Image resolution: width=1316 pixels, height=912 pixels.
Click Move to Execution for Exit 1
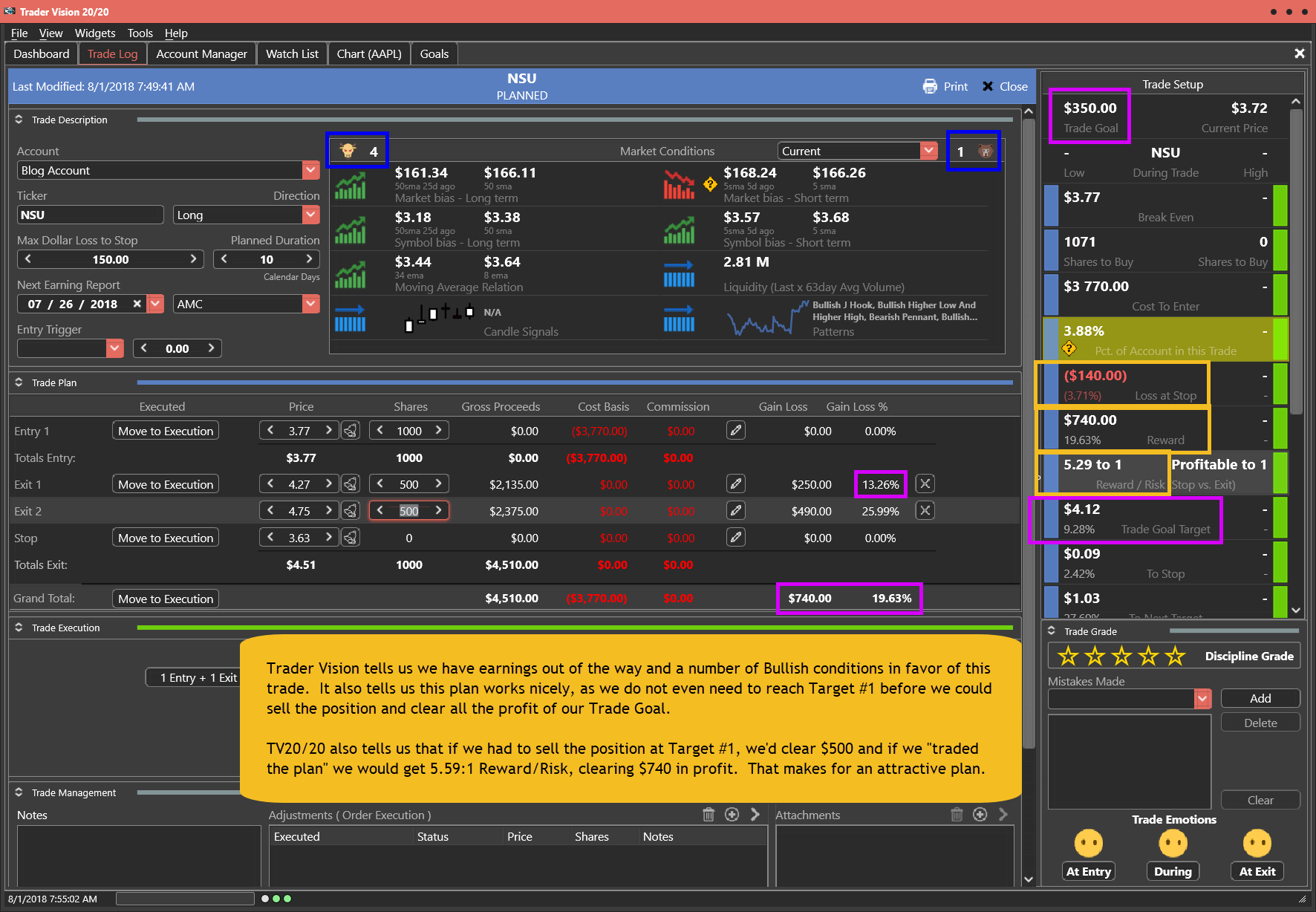166,484
